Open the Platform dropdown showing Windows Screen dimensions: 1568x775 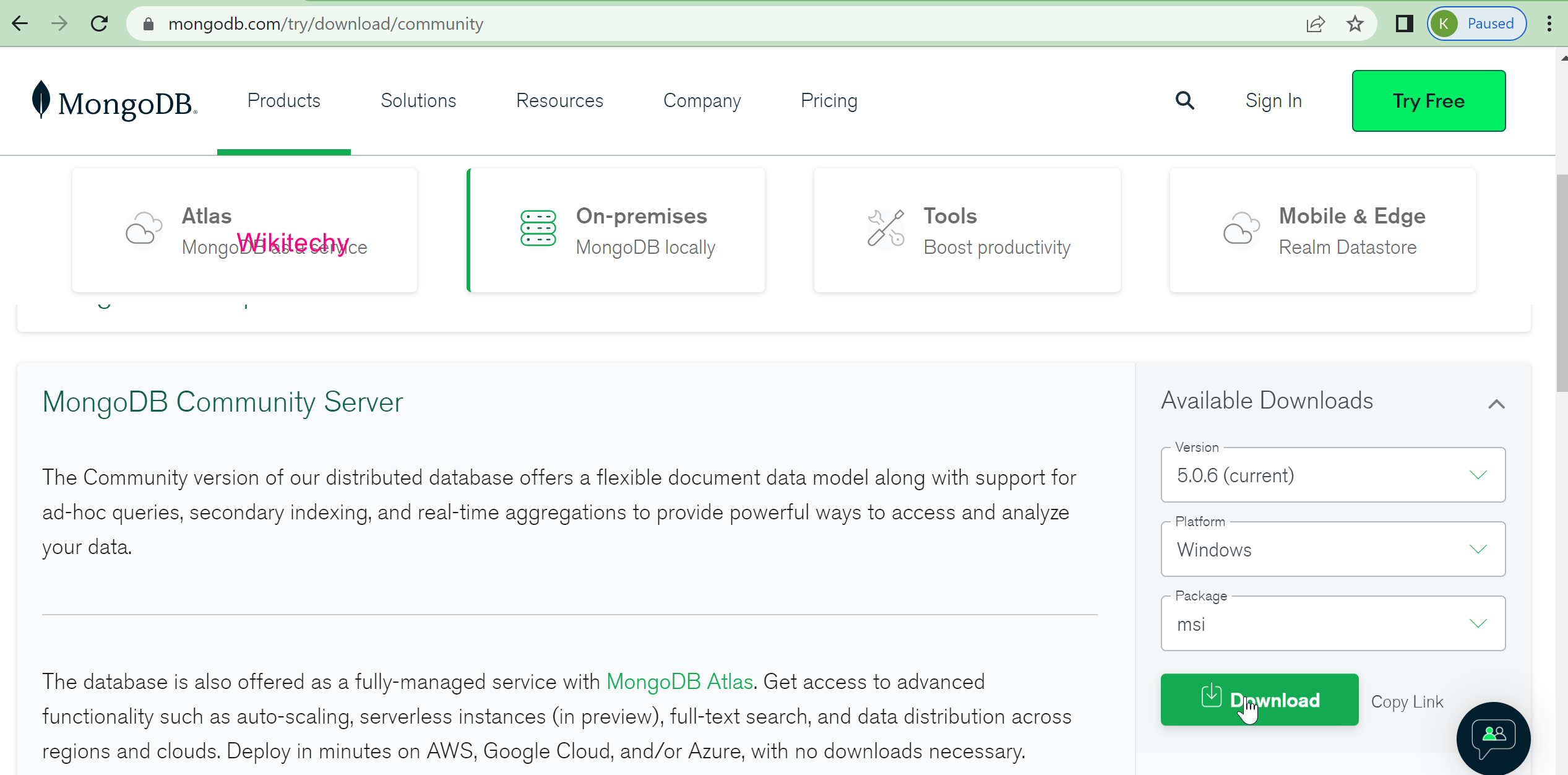[1332, 550]
